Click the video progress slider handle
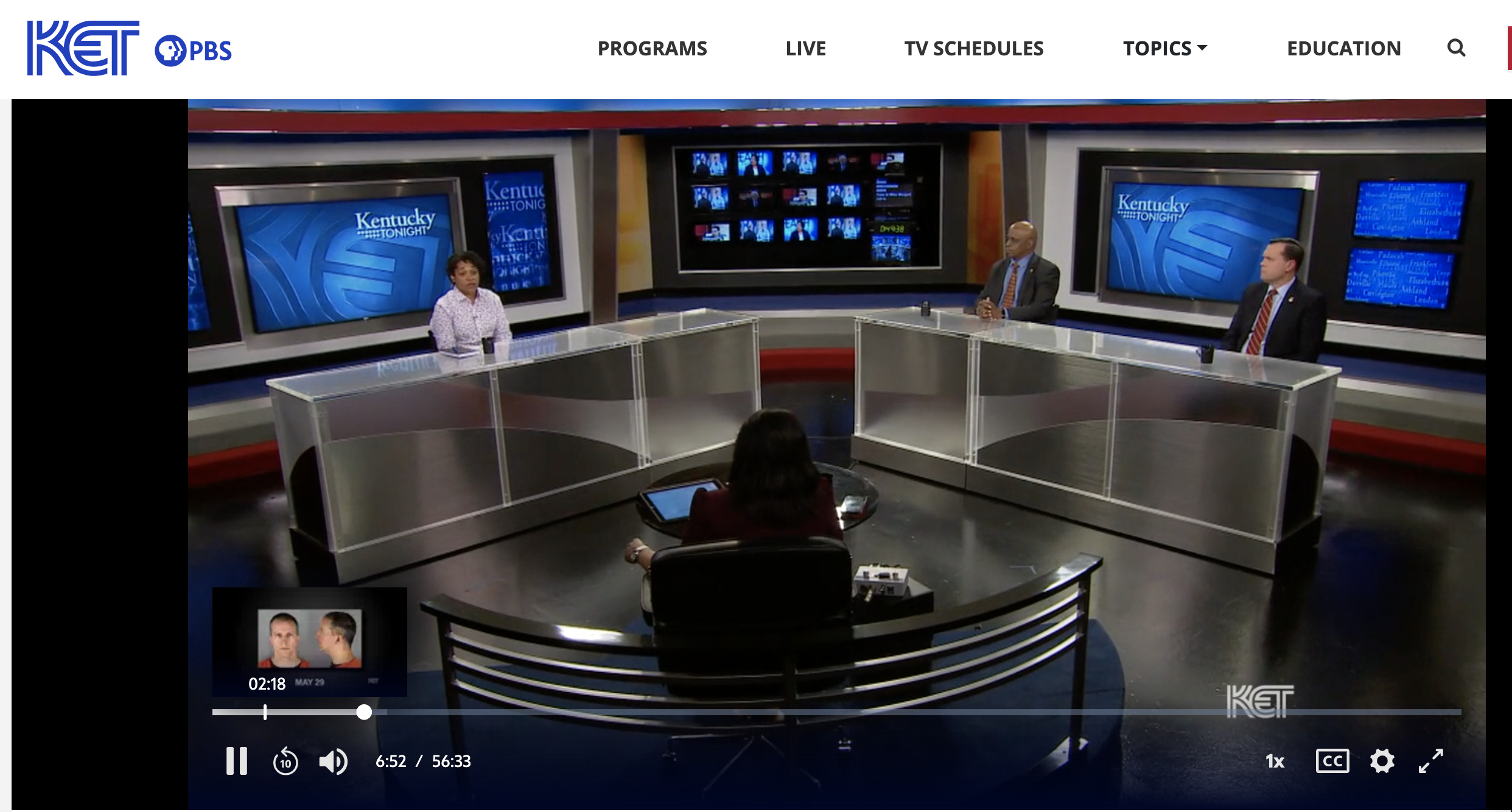Image resolution: width=1512 pixels, height=812 pixels. [364, 712]
